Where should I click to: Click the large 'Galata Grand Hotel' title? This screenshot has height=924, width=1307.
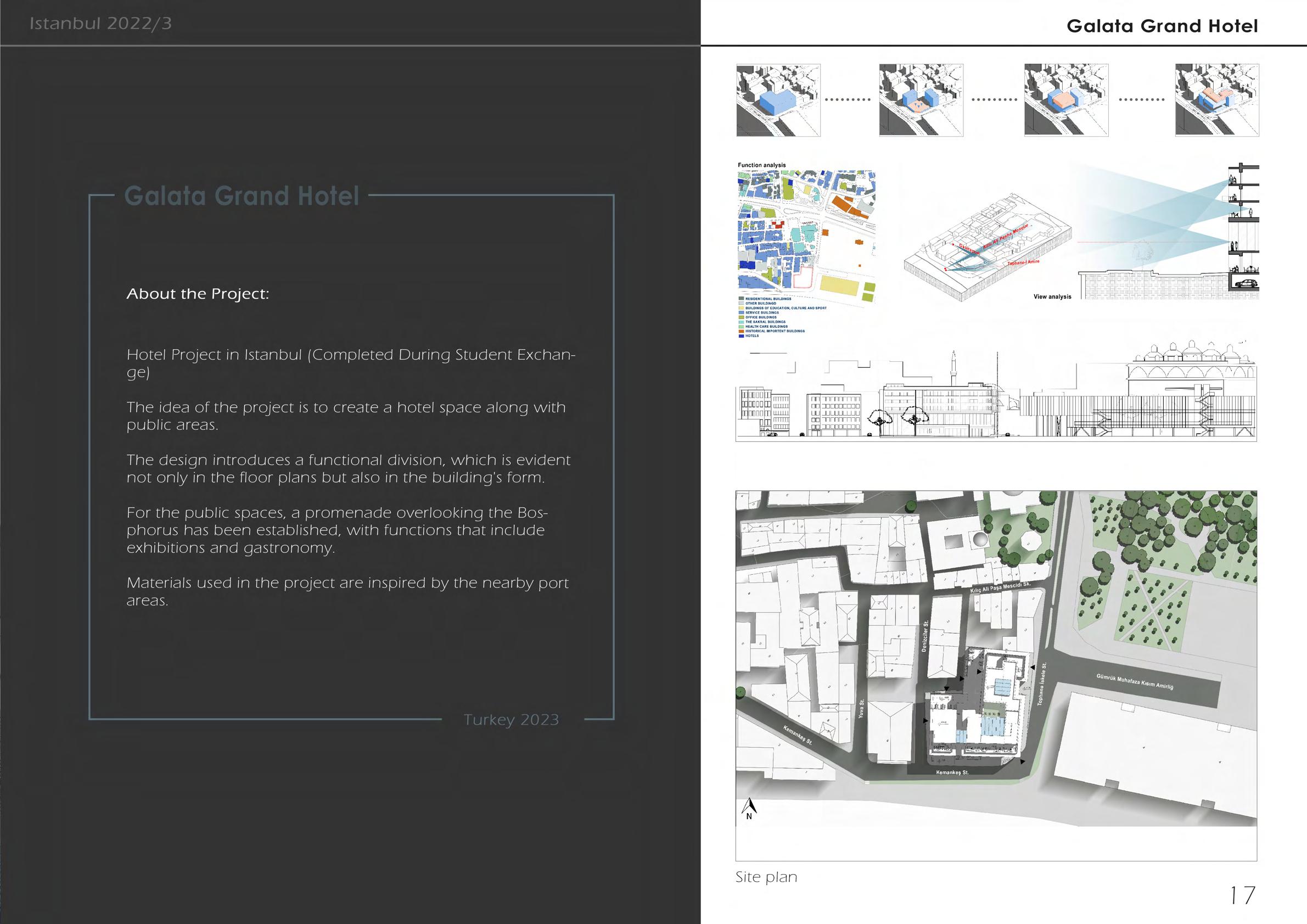click(242, 196)
